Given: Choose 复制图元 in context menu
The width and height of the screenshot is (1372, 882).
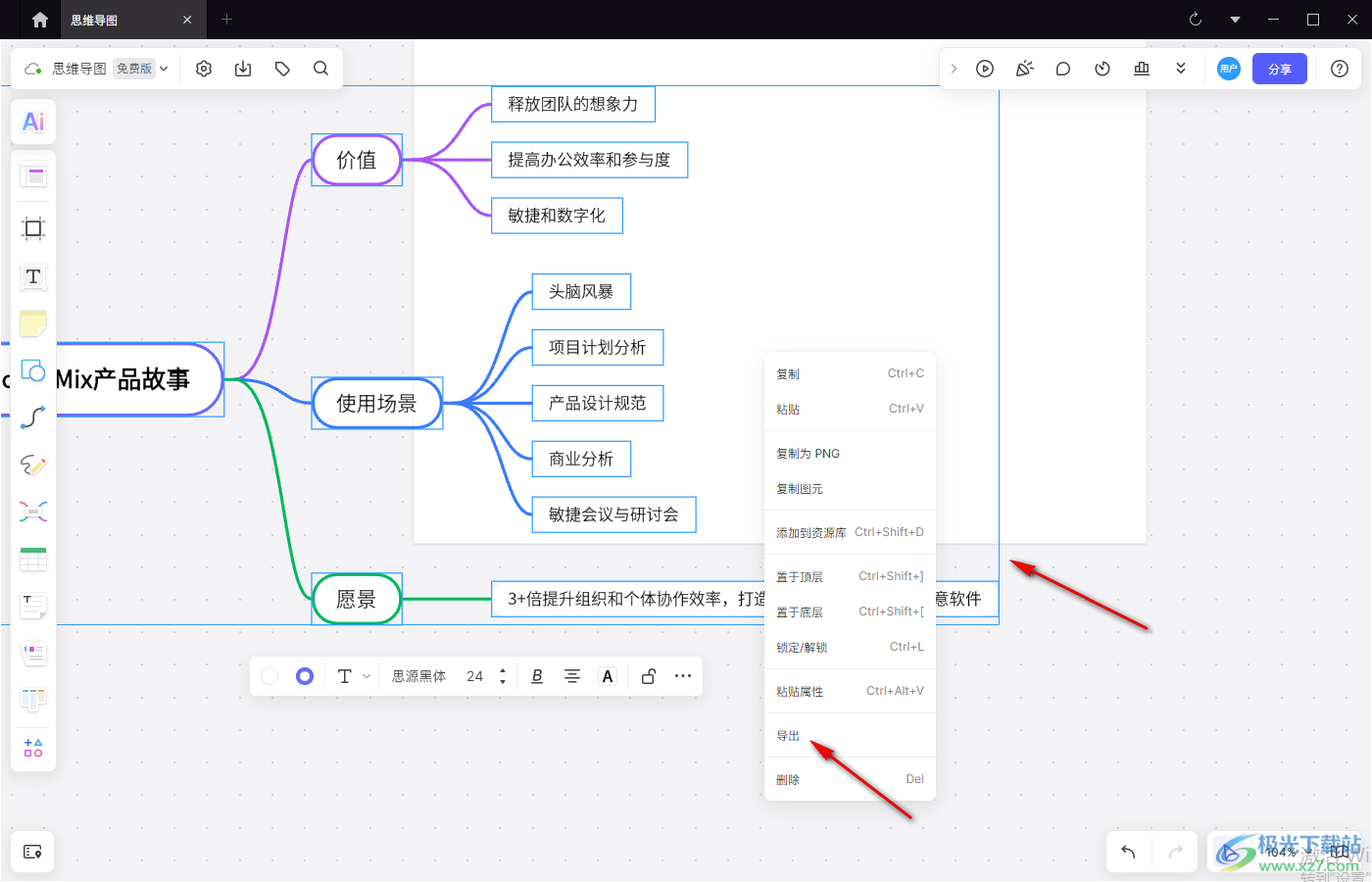Looking at the screenshot, I should click(x=850, y=488).
